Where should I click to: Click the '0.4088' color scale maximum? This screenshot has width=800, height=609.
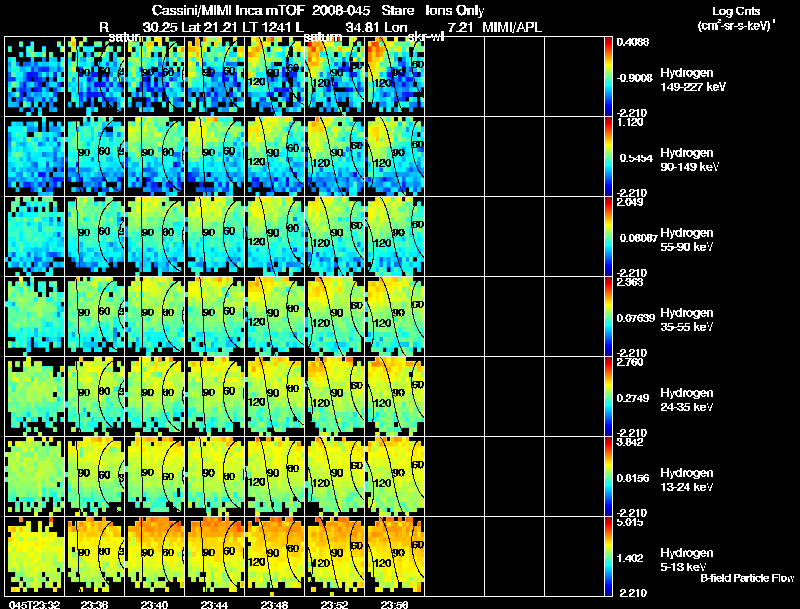pos(633,42)
